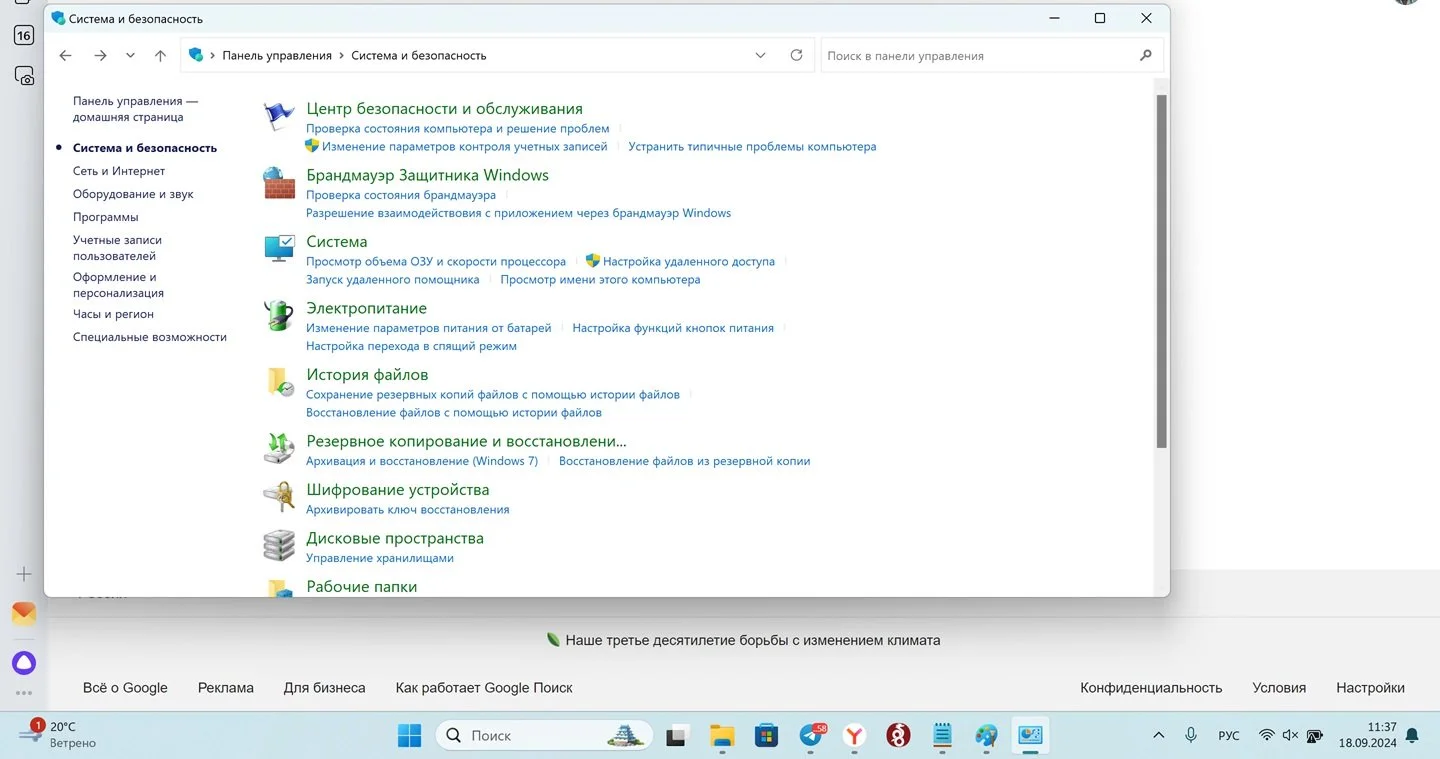
Task: Open Центр безопасности и обслуживания heading
Action: coord(444,109)
